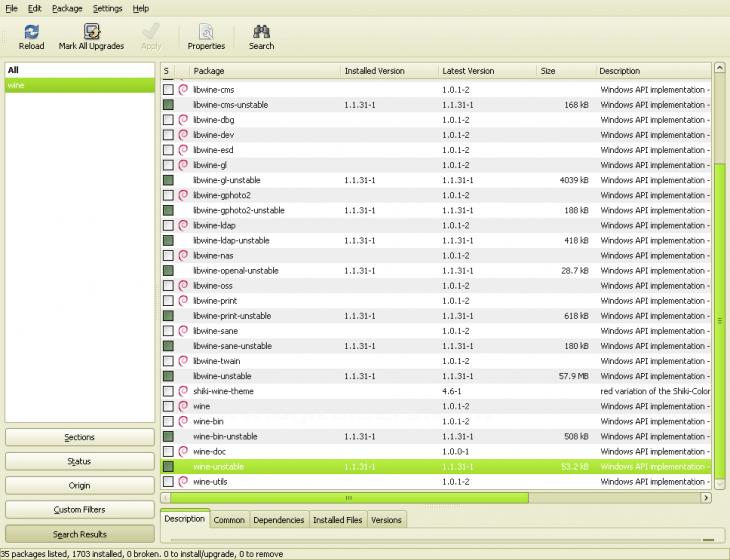730x560 pixels.
Task: Click Debian swirl icon next to wine package
Action: (183, 406)
